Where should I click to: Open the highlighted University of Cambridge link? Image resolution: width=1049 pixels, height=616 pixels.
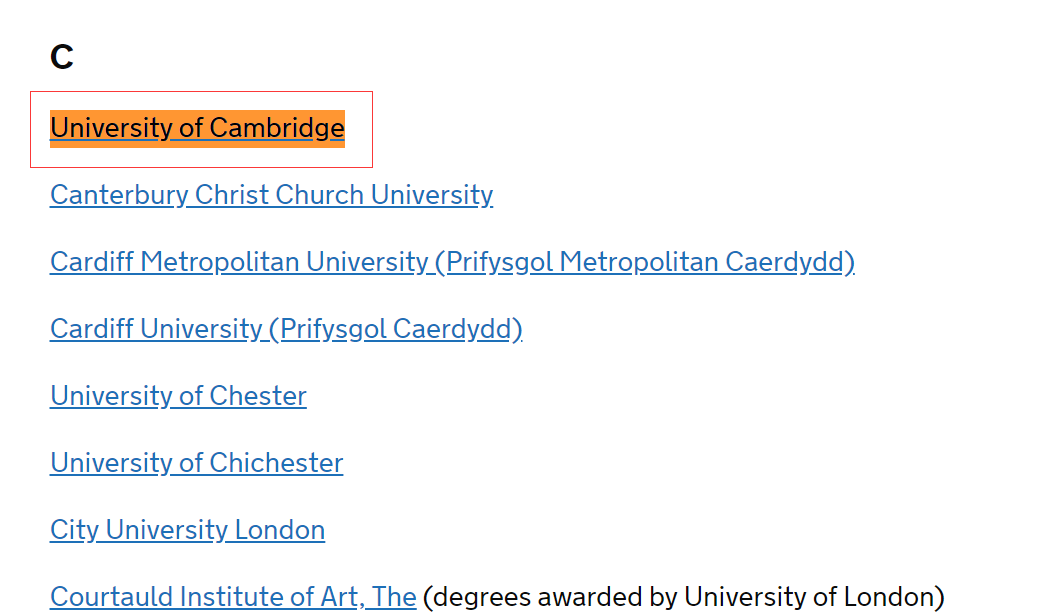click(x=197, y=128)
